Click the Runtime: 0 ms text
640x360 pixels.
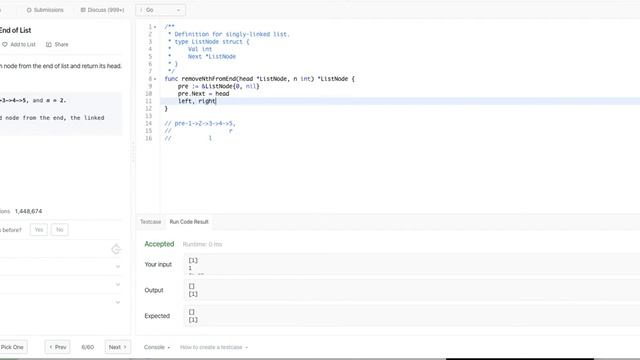pyautogui.click(x=202, y=244)
